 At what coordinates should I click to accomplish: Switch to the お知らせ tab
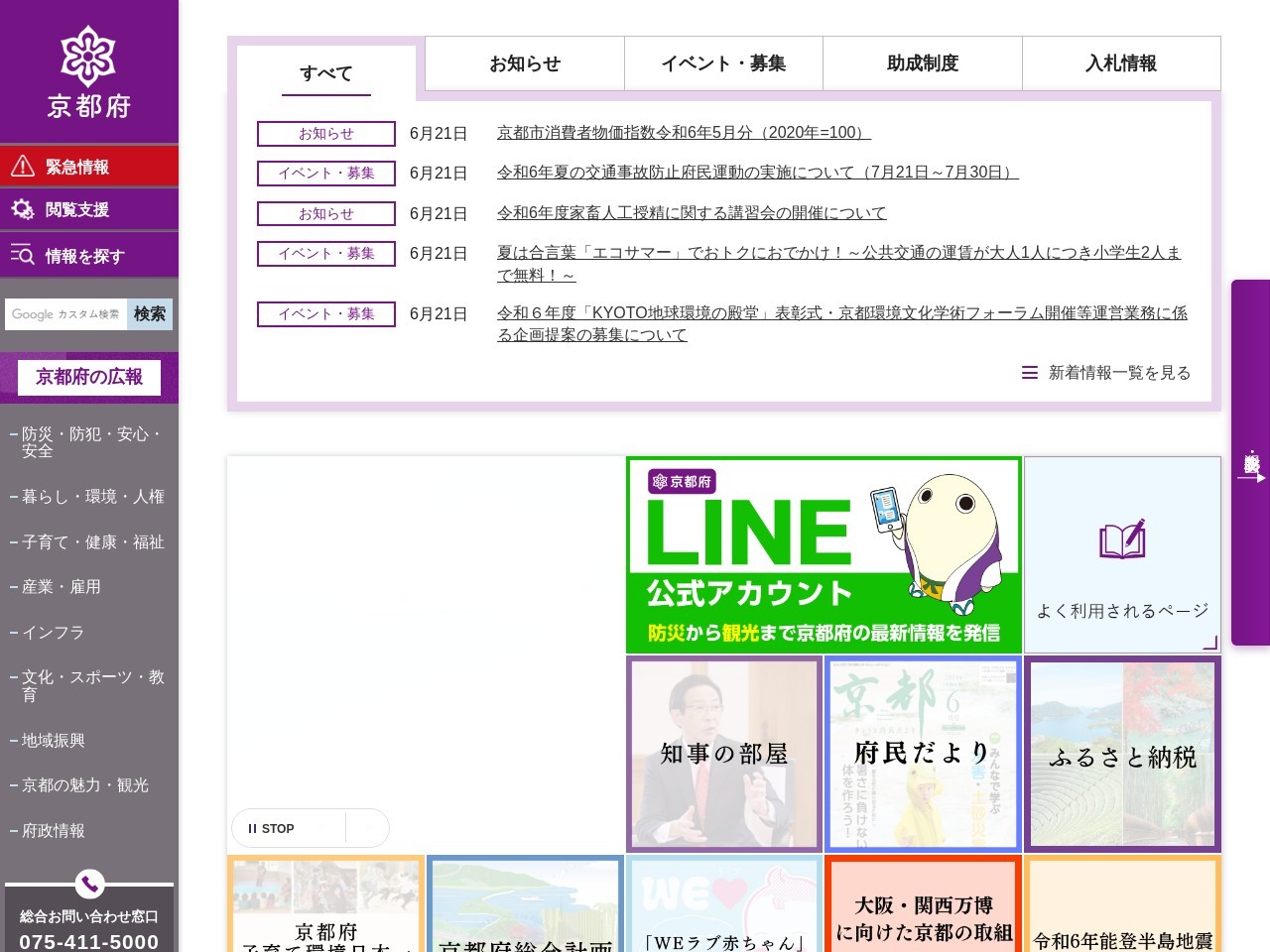[x=525, y=63]
